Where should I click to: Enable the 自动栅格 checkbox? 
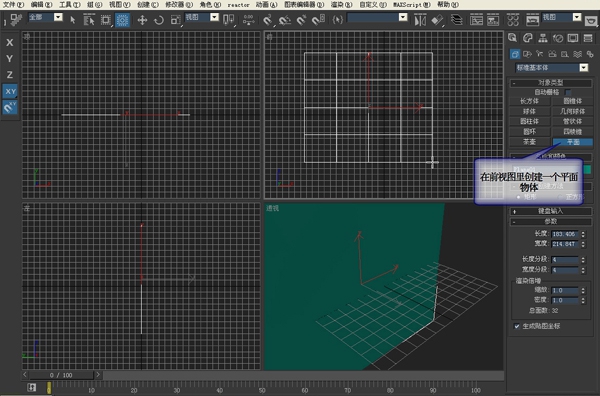click(x=568, y=92)
